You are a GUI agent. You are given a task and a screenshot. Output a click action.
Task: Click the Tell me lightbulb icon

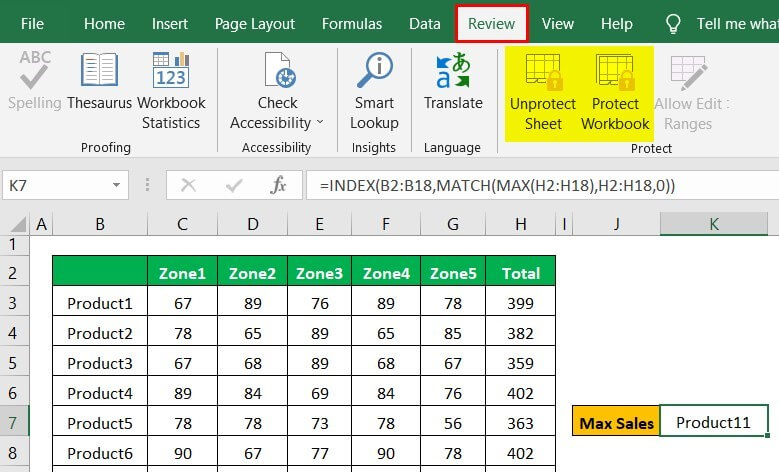point(673,23)
